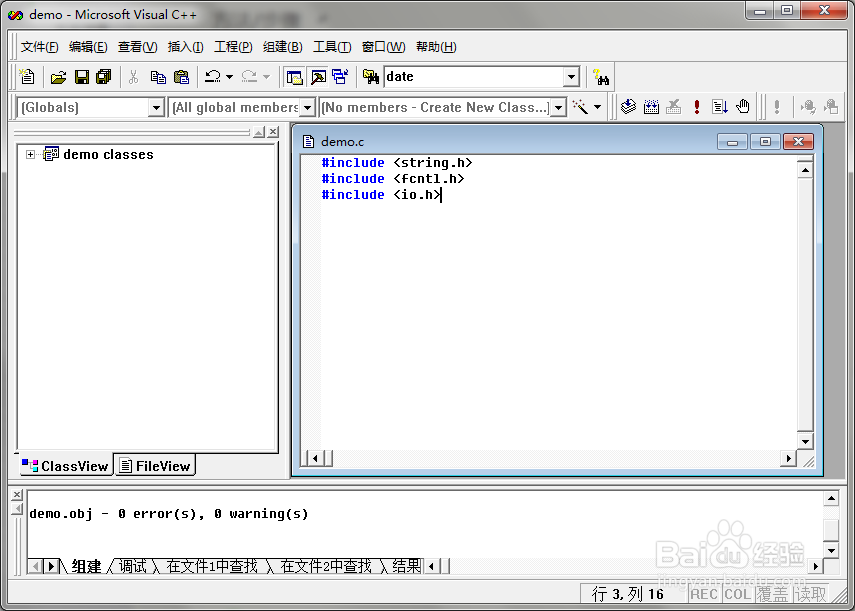
Task: Click the document icon in the demo.c title
Action: click(x=309, y=142)
